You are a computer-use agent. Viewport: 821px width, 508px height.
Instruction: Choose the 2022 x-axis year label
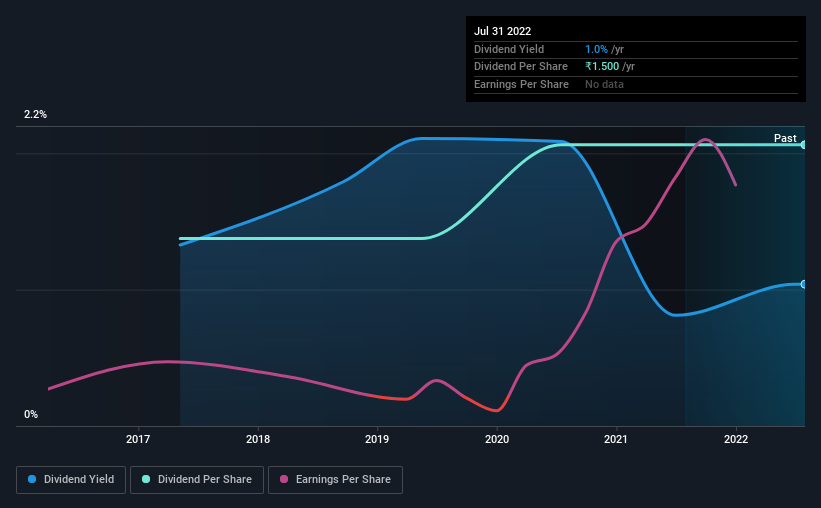pyautogui.click(x=736, y=439)
